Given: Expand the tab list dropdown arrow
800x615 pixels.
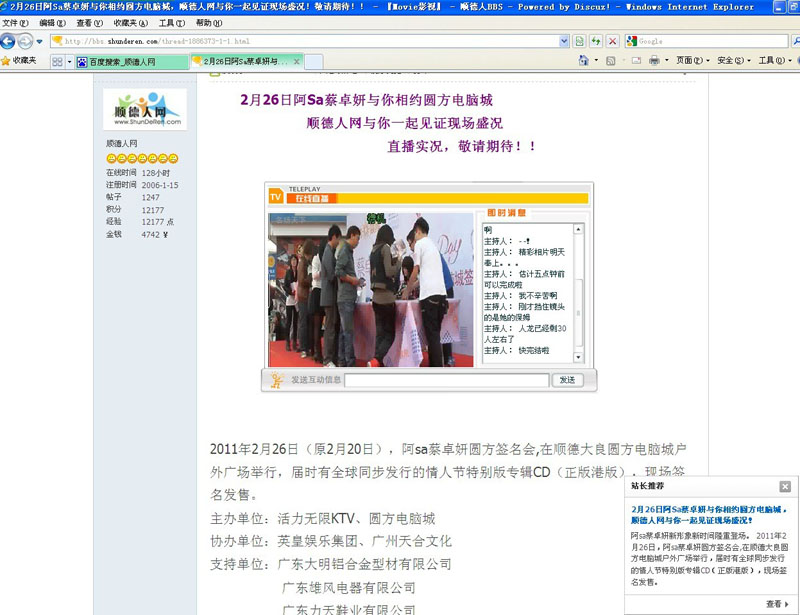Looking at the screenshot, I should click(69, 62).
